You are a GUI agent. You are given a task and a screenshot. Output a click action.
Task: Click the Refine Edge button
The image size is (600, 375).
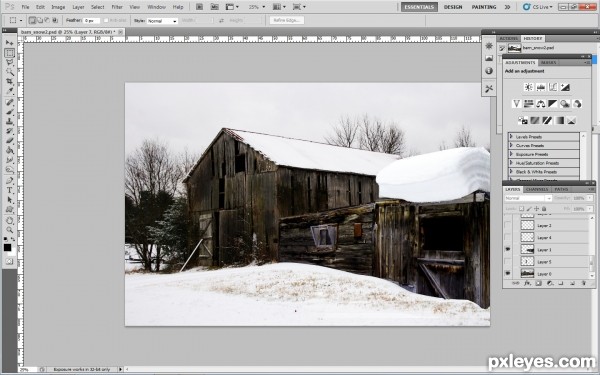[287, 20]
